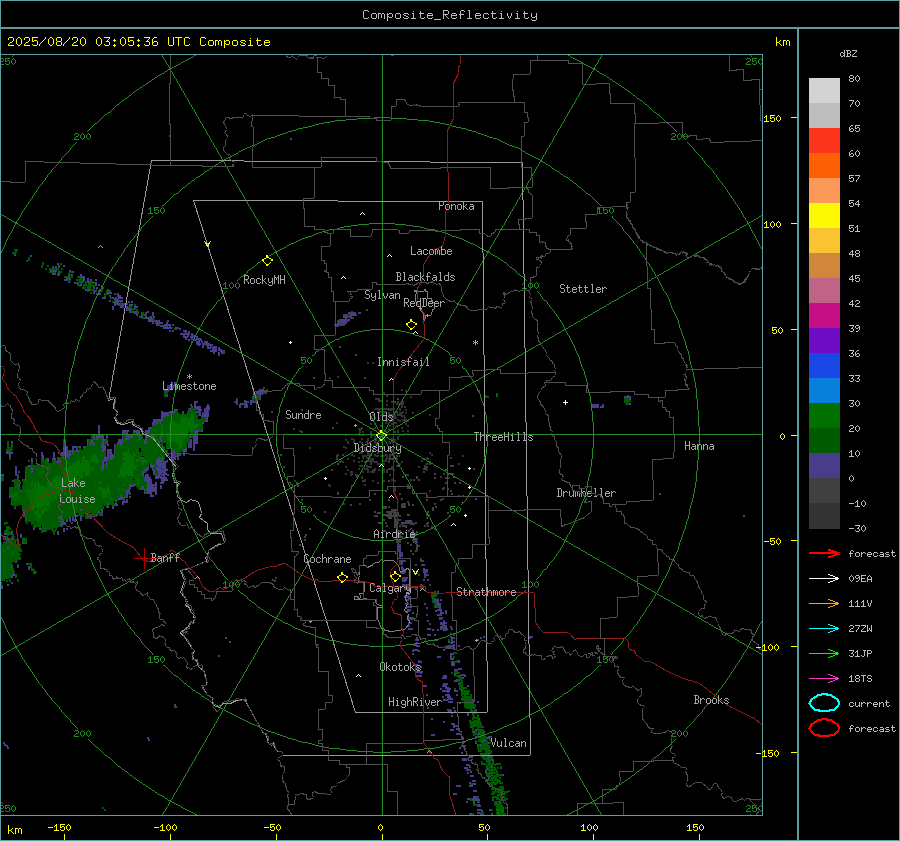Click the Okotoks label
The width and height of the screenshot is (900, 841).
point(400,667)
